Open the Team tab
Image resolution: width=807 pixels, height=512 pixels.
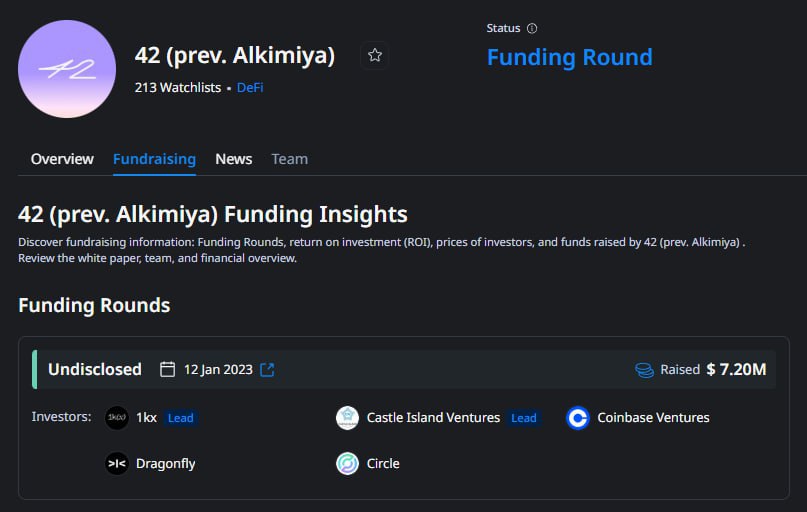pos(290,159)
